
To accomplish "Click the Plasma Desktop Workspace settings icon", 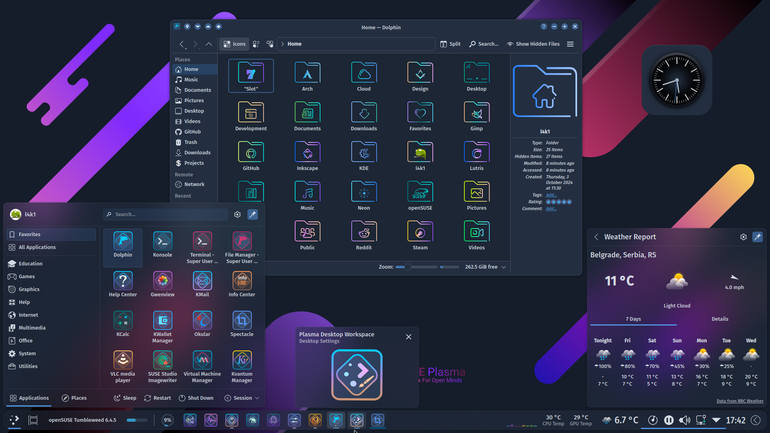I will coord(357,375).
